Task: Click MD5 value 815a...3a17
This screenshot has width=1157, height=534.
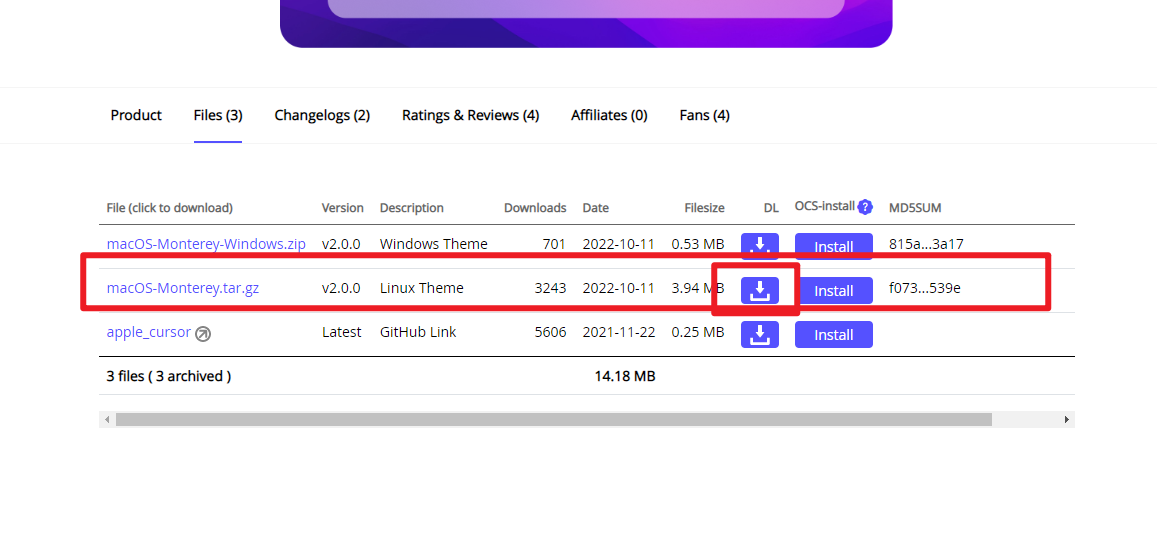Action: [926, 244]
